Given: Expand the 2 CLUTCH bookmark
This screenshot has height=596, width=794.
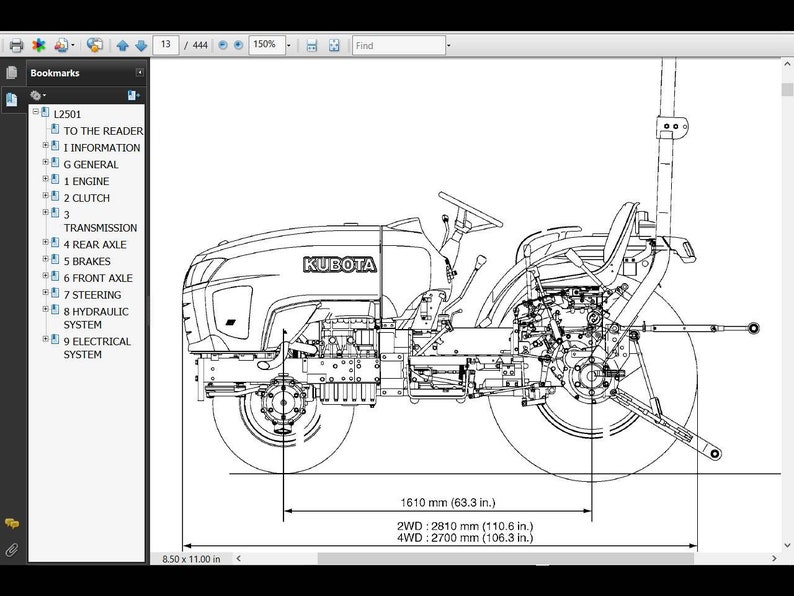Looking at the screenshot, I should point(46,195).
